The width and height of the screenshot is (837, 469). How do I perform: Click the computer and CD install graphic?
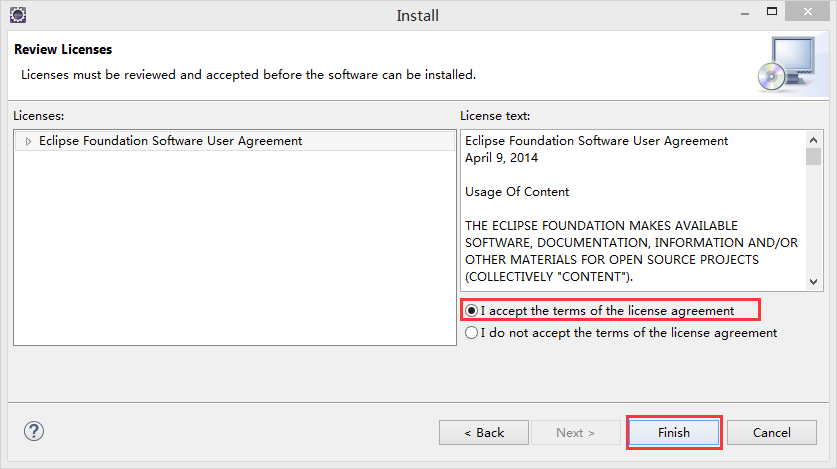(x=786, y=64)
